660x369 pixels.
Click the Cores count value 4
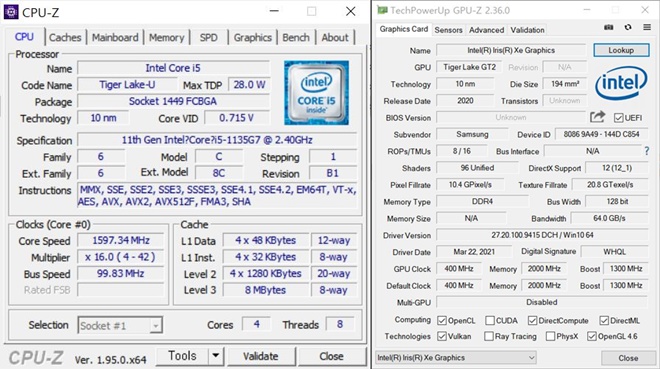256,324
